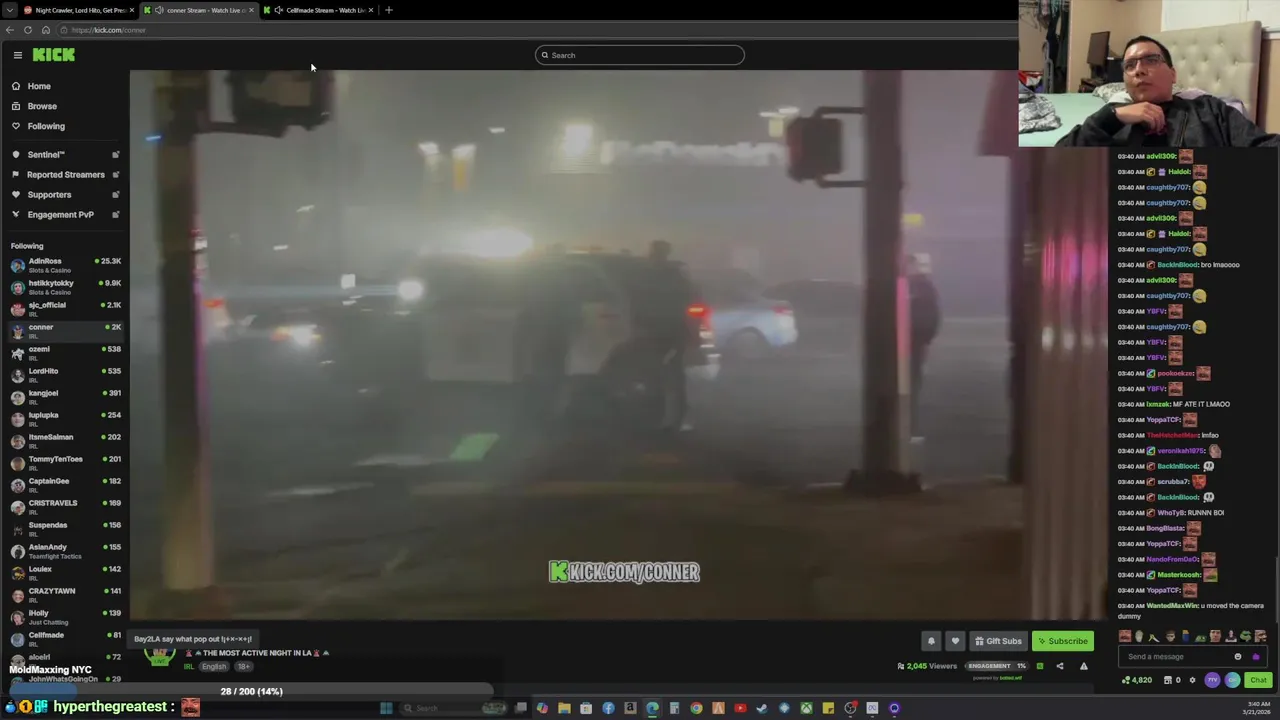Open Reported Streamers in sidebar

click(65, 175)
